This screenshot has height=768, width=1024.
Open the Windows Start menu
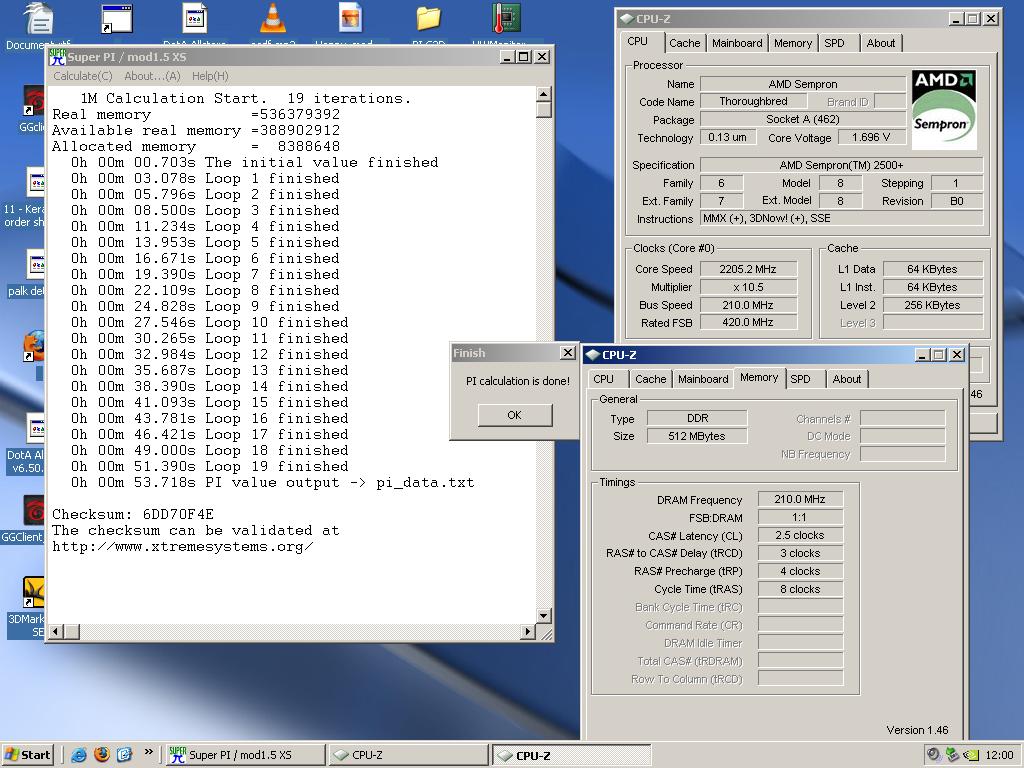(x=27, y=755)
